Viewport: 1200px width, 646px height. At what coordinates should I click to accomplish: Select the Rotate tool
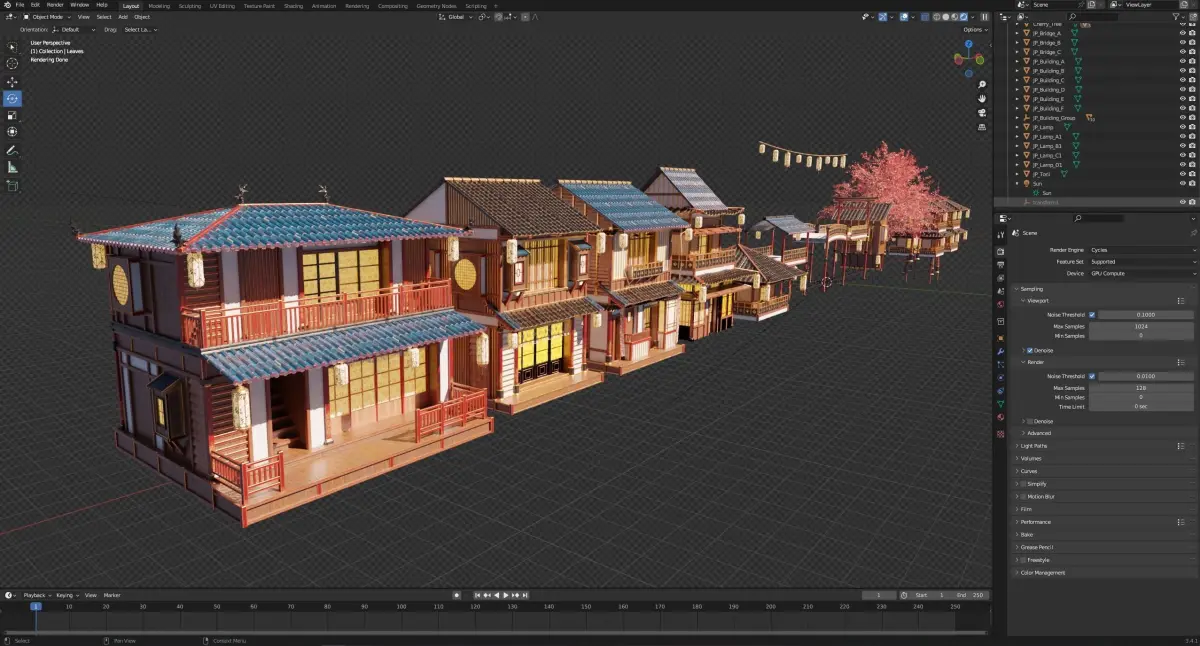click(x=12, y=98)
